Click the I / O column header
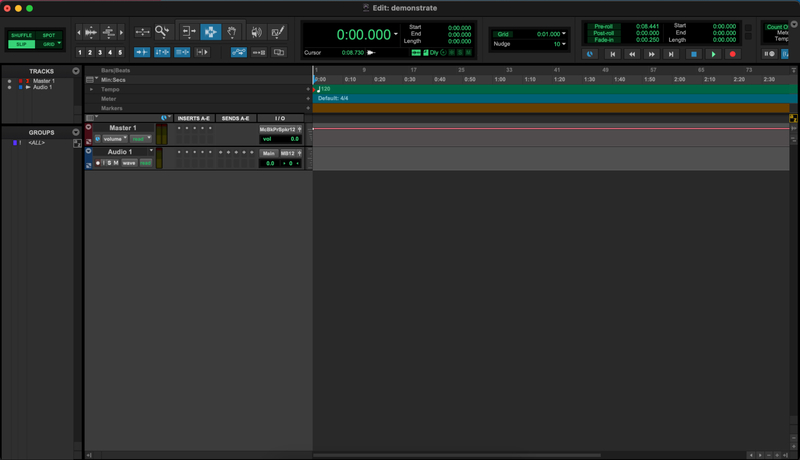 [x=280, y=118]
